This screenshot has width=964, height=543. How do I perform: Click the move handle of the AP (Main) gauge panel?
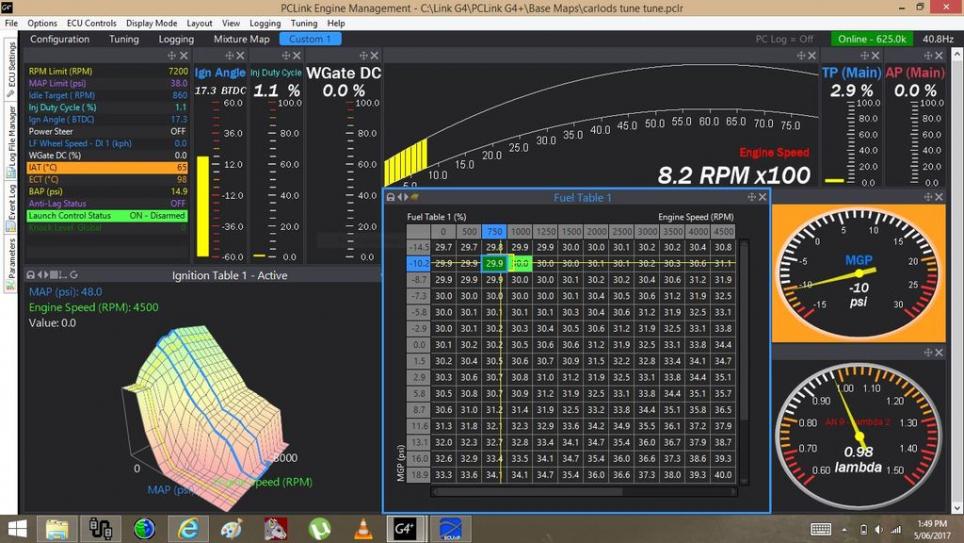tap(928, 56)
